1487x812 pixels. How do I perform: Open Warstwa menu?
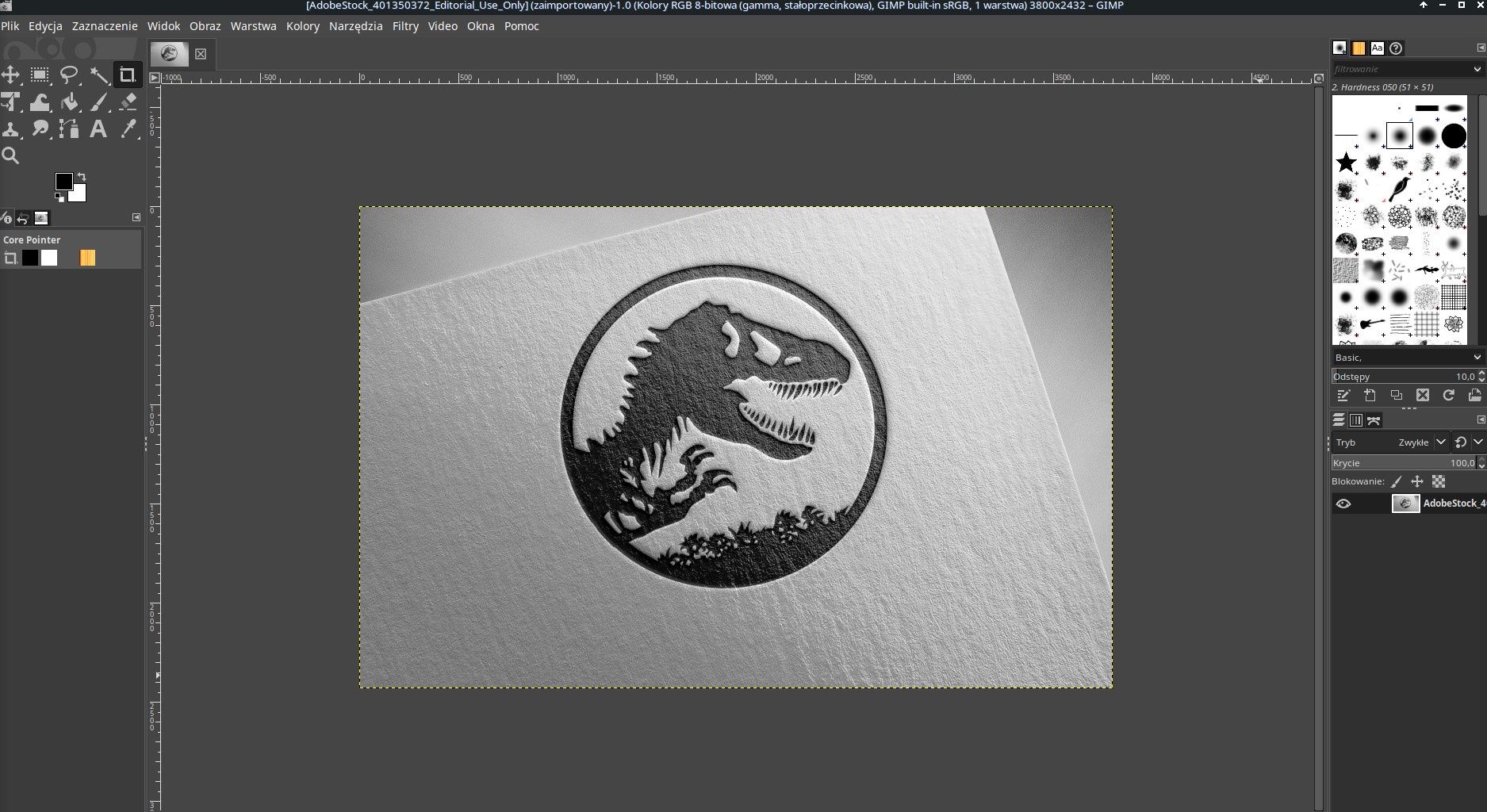coord(253,26)
